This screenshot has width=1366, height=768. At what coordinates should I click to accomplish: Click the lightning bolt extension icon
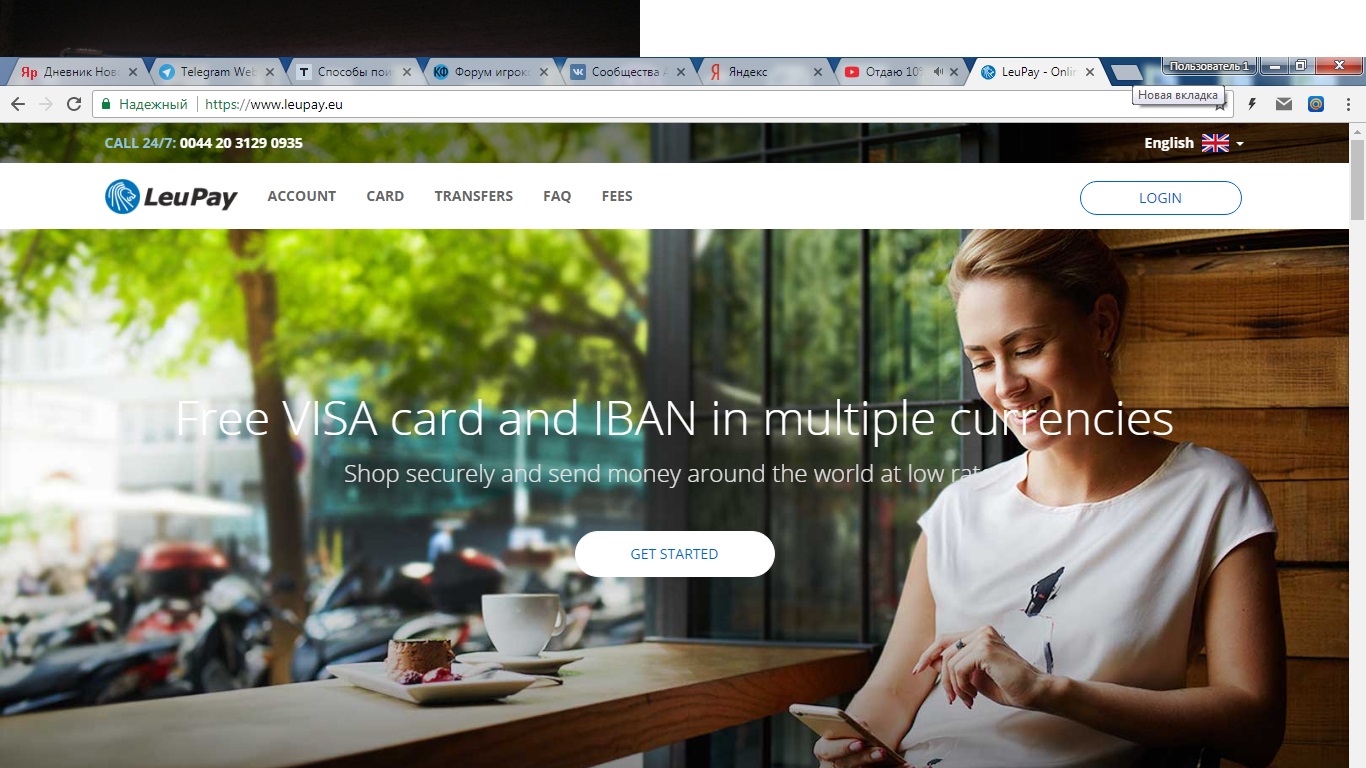[1252, 103]
